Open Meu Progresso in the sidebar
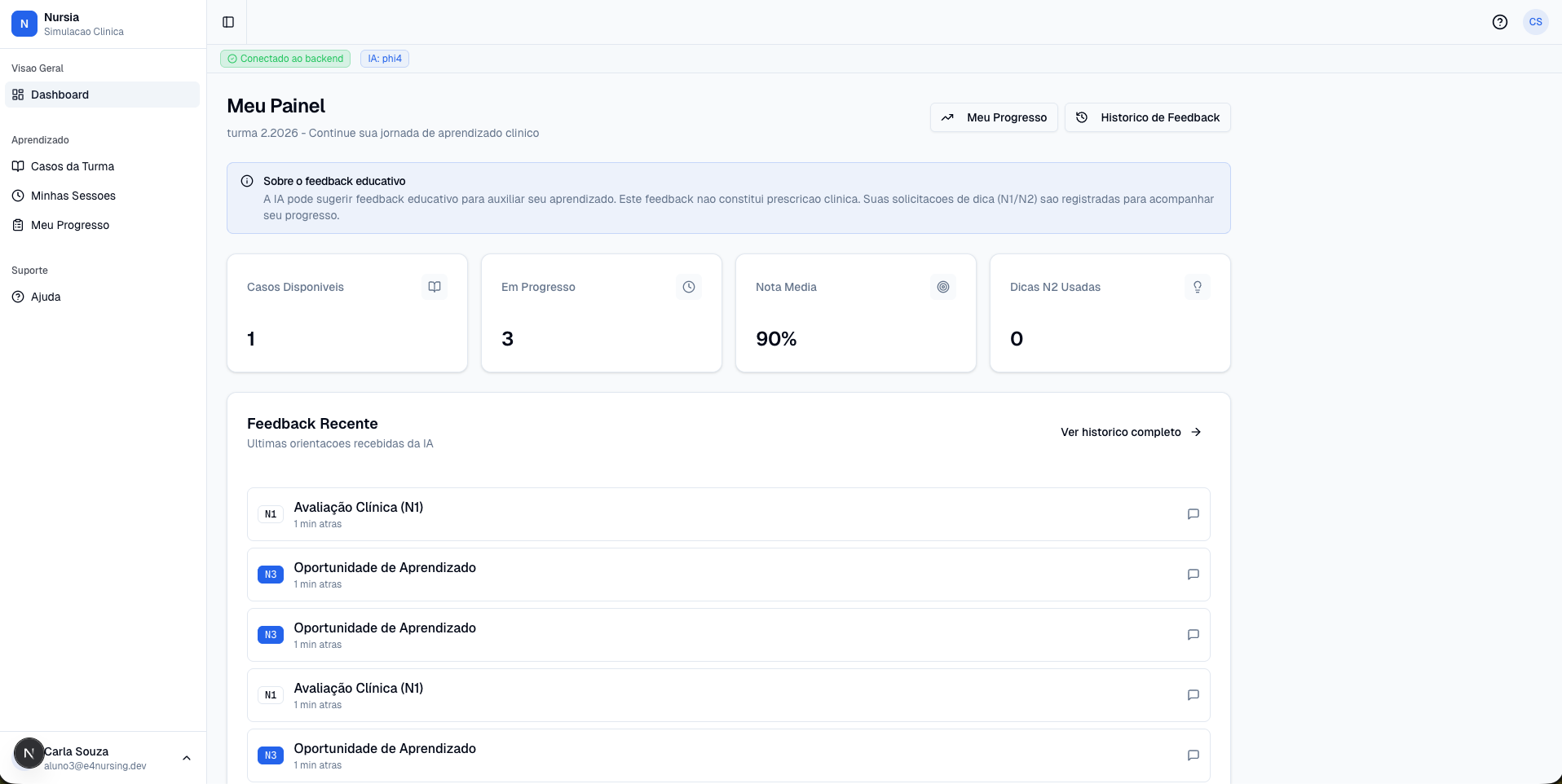 pos(102,225)
